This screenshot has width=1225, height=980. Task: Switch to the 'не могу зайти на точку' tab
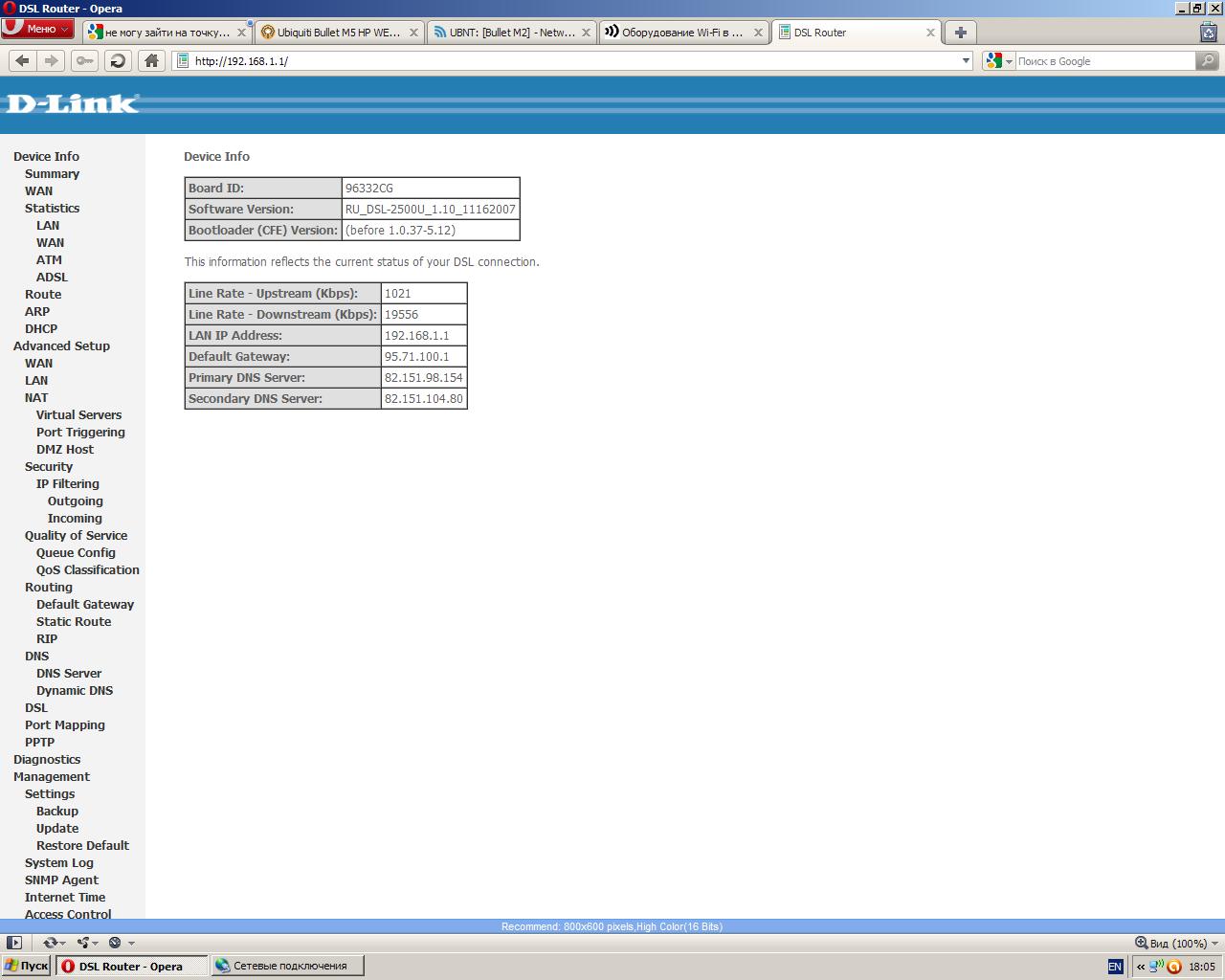point(167,33)
